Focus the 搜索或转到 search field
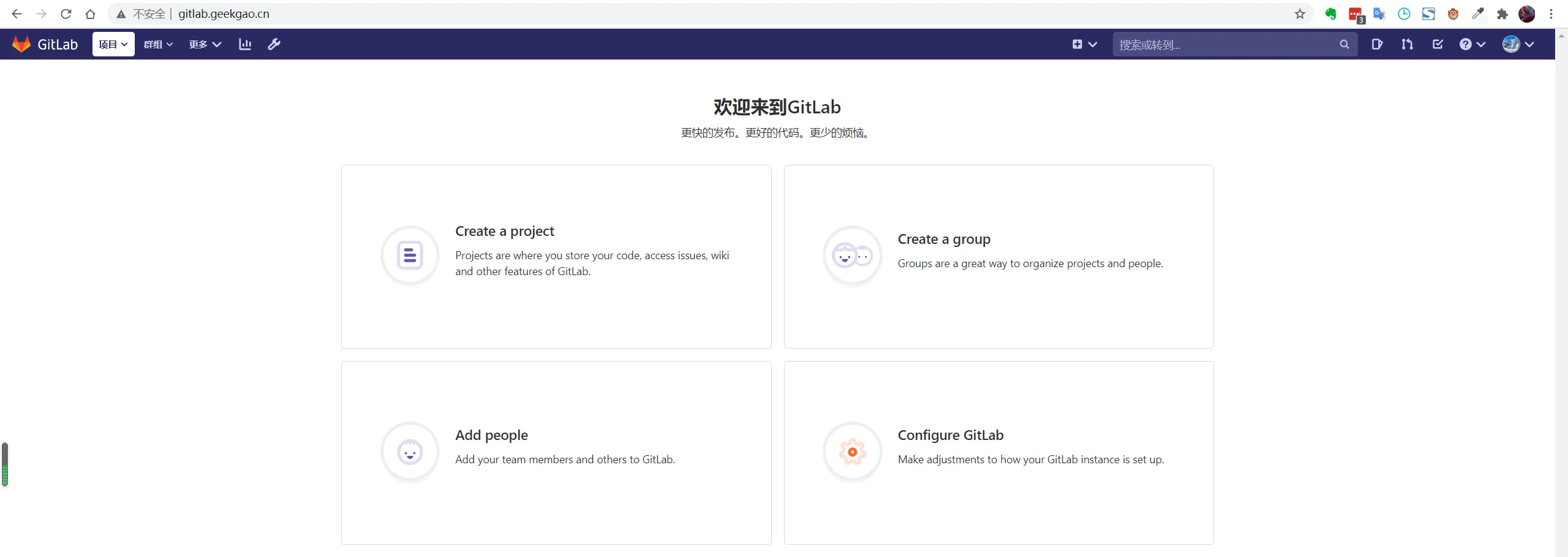The image size is (1568, 557). (x=1234, y=44)
